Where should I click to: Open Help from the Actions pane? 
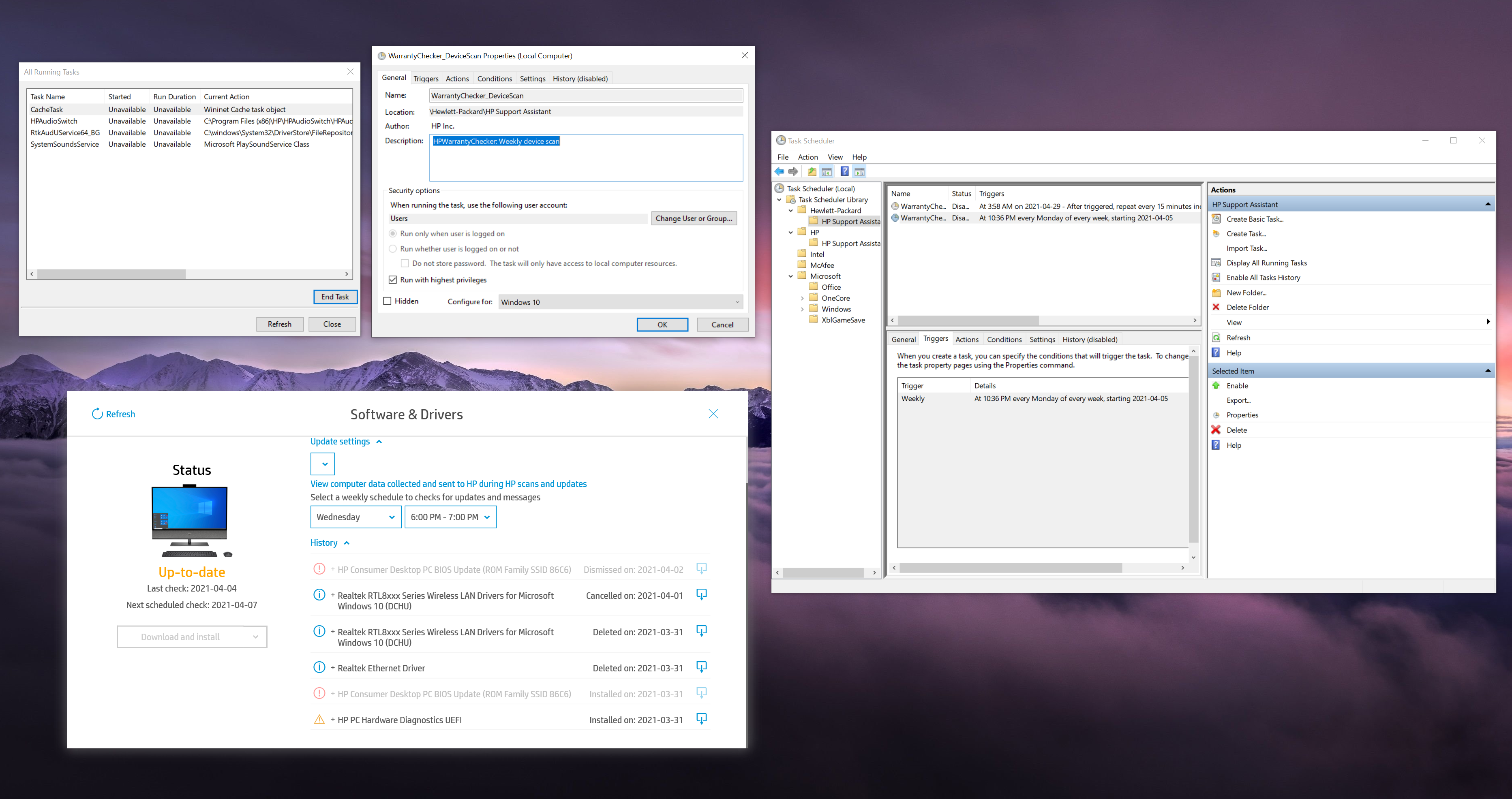(1233, 352)
